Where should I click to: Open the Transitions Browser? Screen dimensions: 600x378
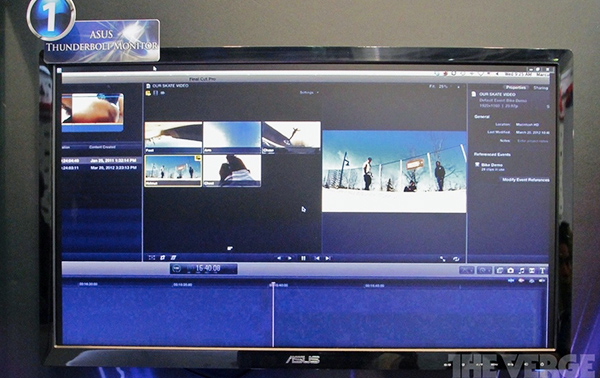tap(532, 270)
